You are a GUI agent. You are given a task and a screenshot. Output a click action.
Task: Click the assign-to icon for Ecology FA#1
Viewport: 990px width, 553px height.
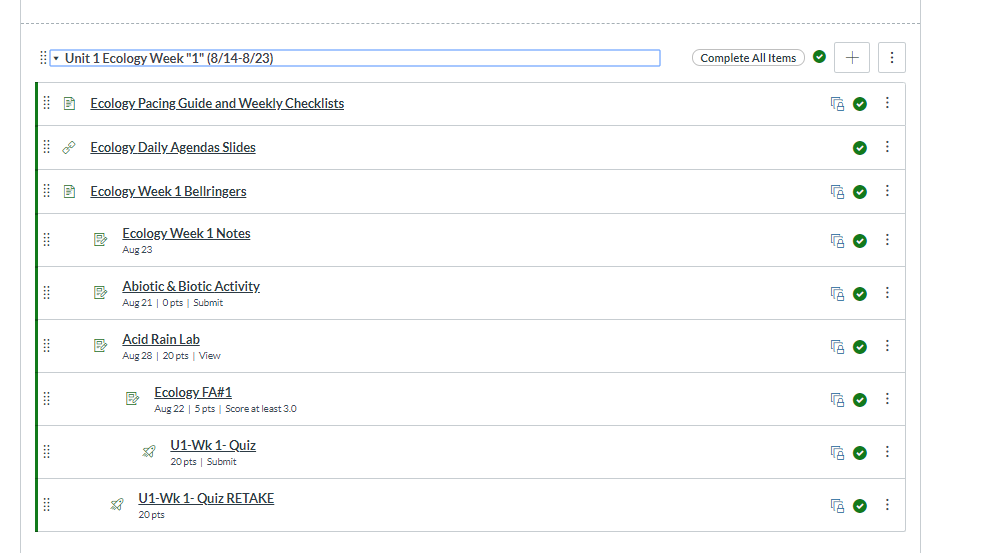click(x=837, y=400)
